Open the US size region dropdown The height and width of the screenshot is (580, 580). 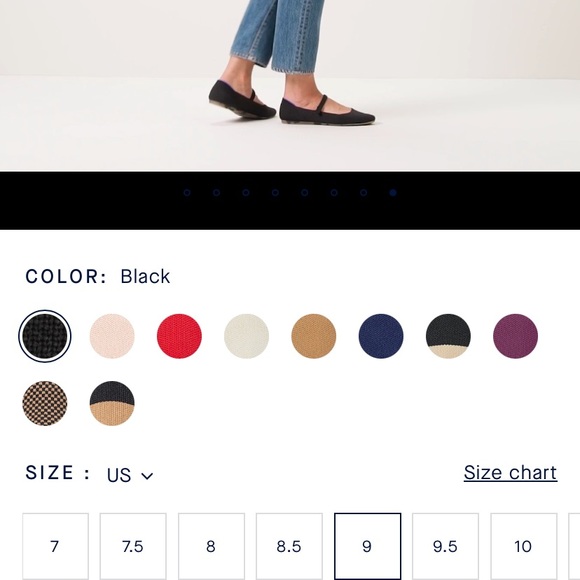(x=130, y=475)
